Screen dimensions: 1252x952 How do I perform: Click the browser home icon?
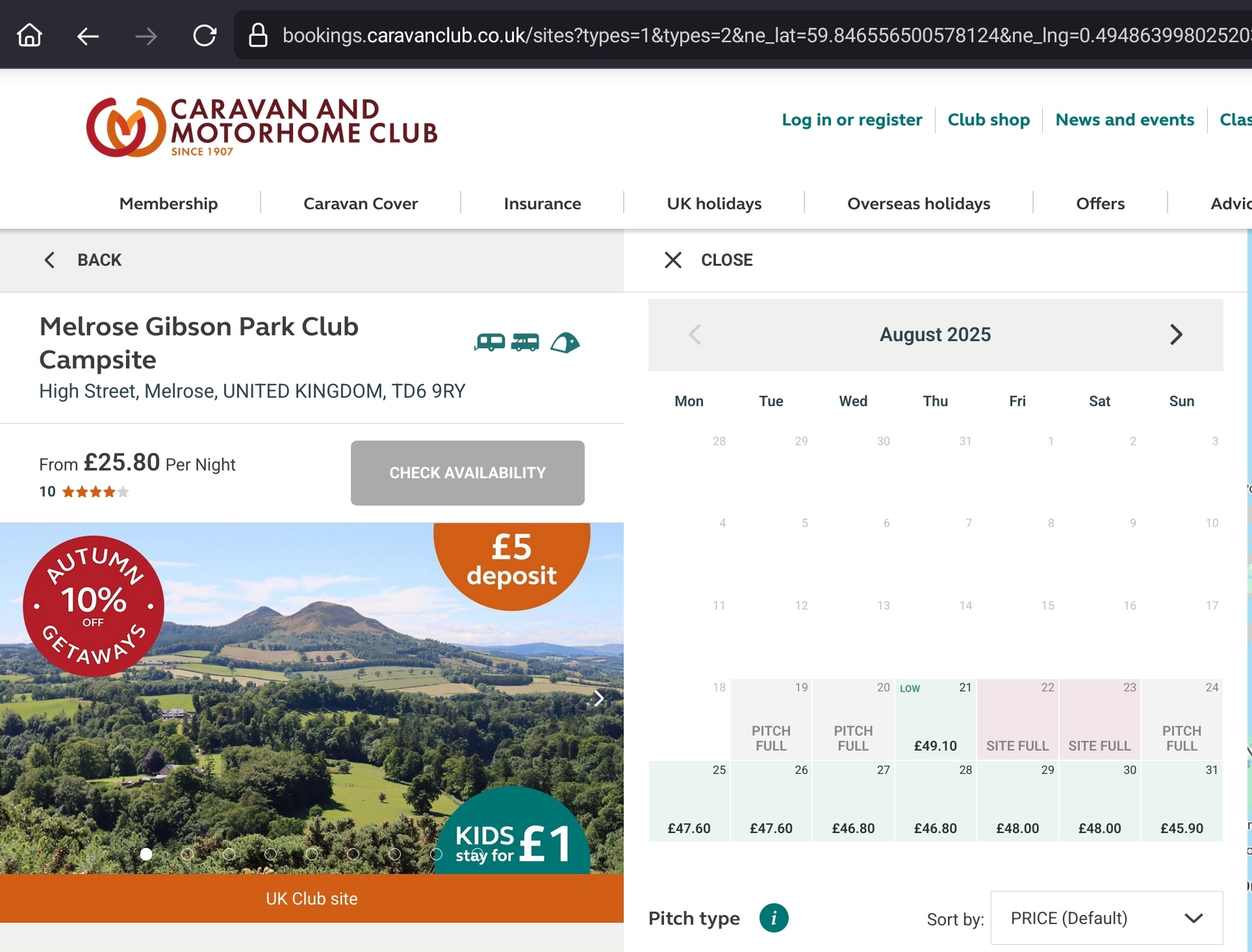click(x=30, y=35)
